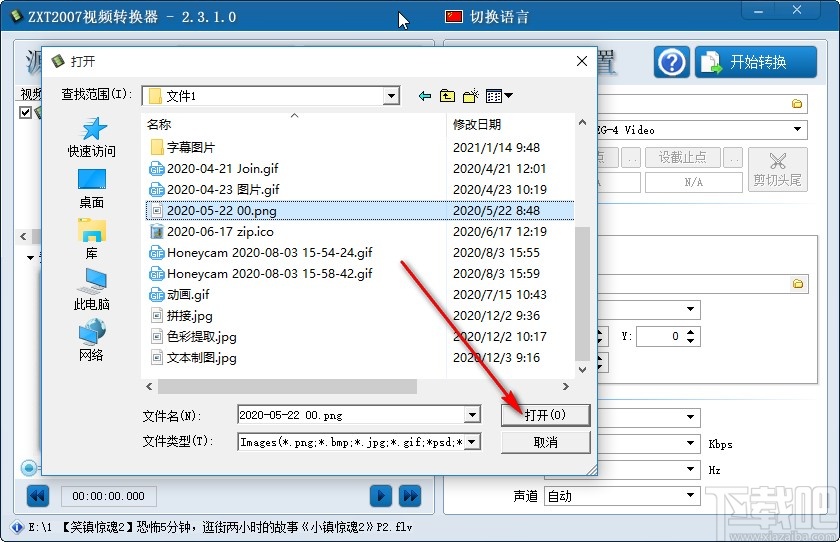
Task: Select 快速访问 in the places sidebar
Action: tap(92, 137)
